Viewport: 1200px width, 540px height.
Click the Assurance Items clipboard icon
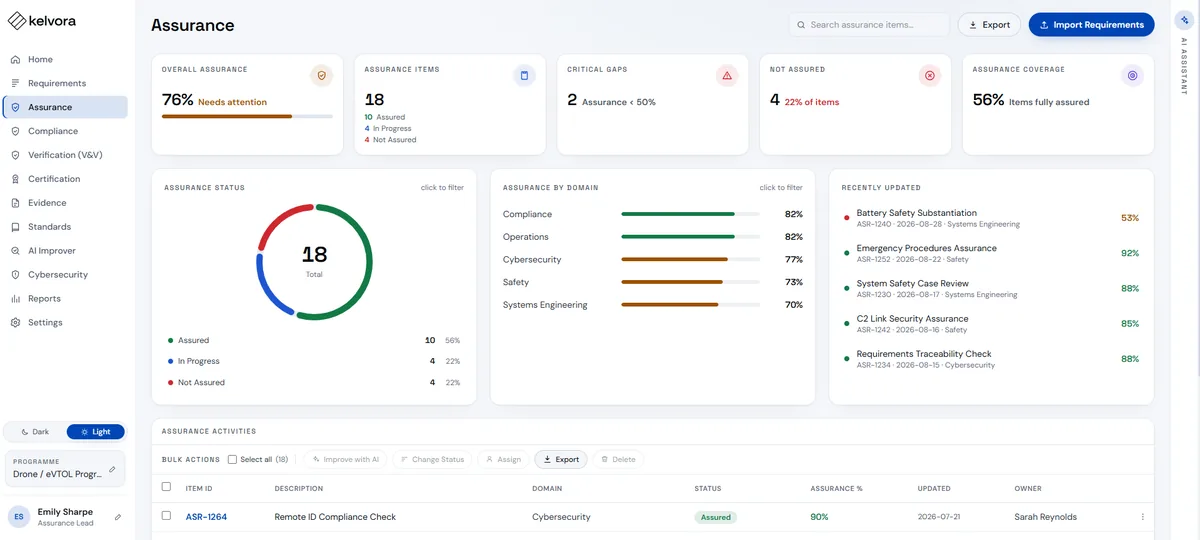pos(524,75)
